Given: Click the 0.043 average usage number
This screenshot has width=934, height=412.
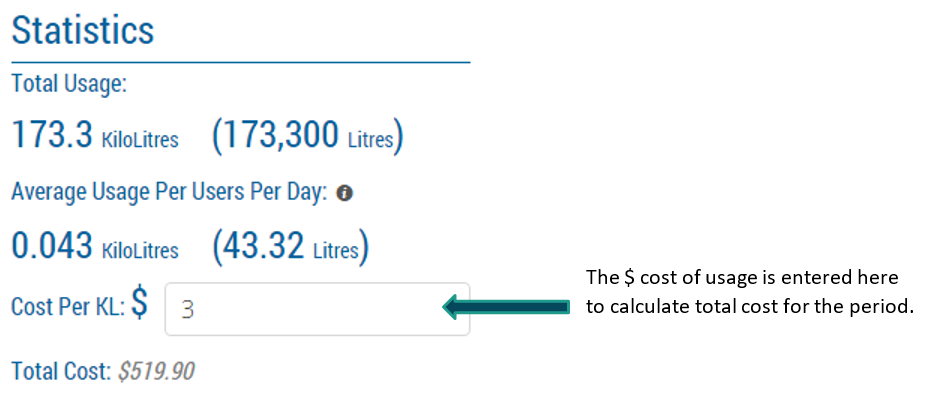Looking at the screenshot, I should [52, 245].
